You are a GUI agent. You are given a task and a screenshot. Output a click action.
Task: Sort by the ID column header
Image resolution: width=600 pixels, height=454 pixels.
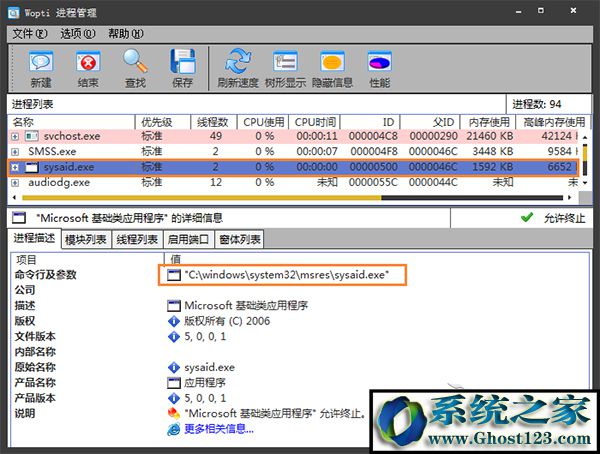tap(370, 122)
